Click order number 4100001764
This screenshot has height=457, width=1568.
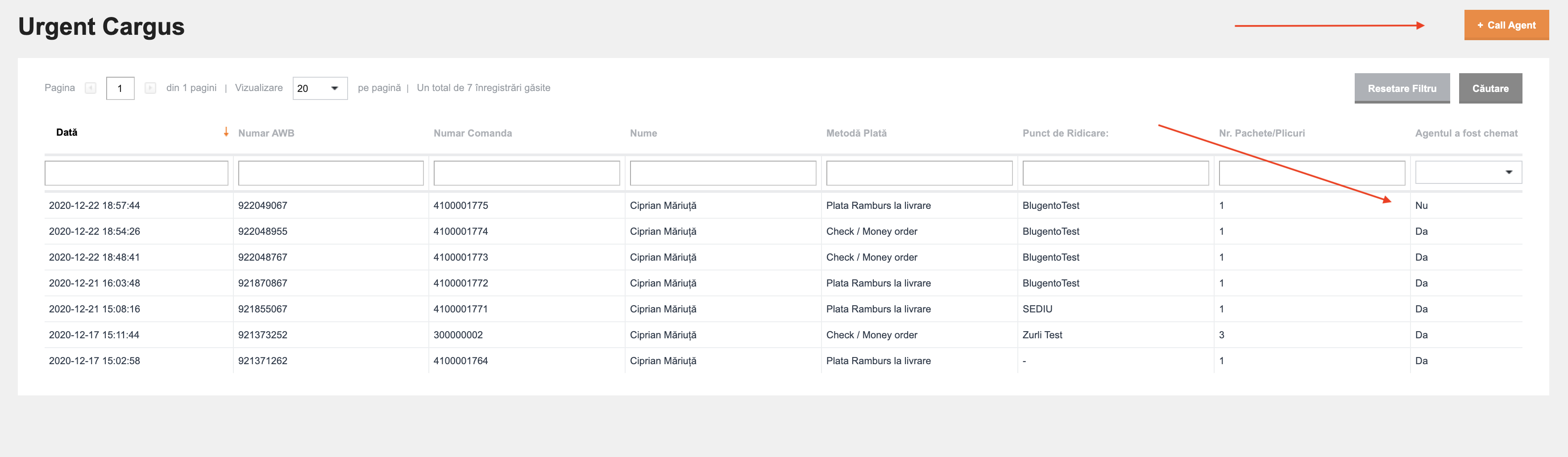(461, 361)
